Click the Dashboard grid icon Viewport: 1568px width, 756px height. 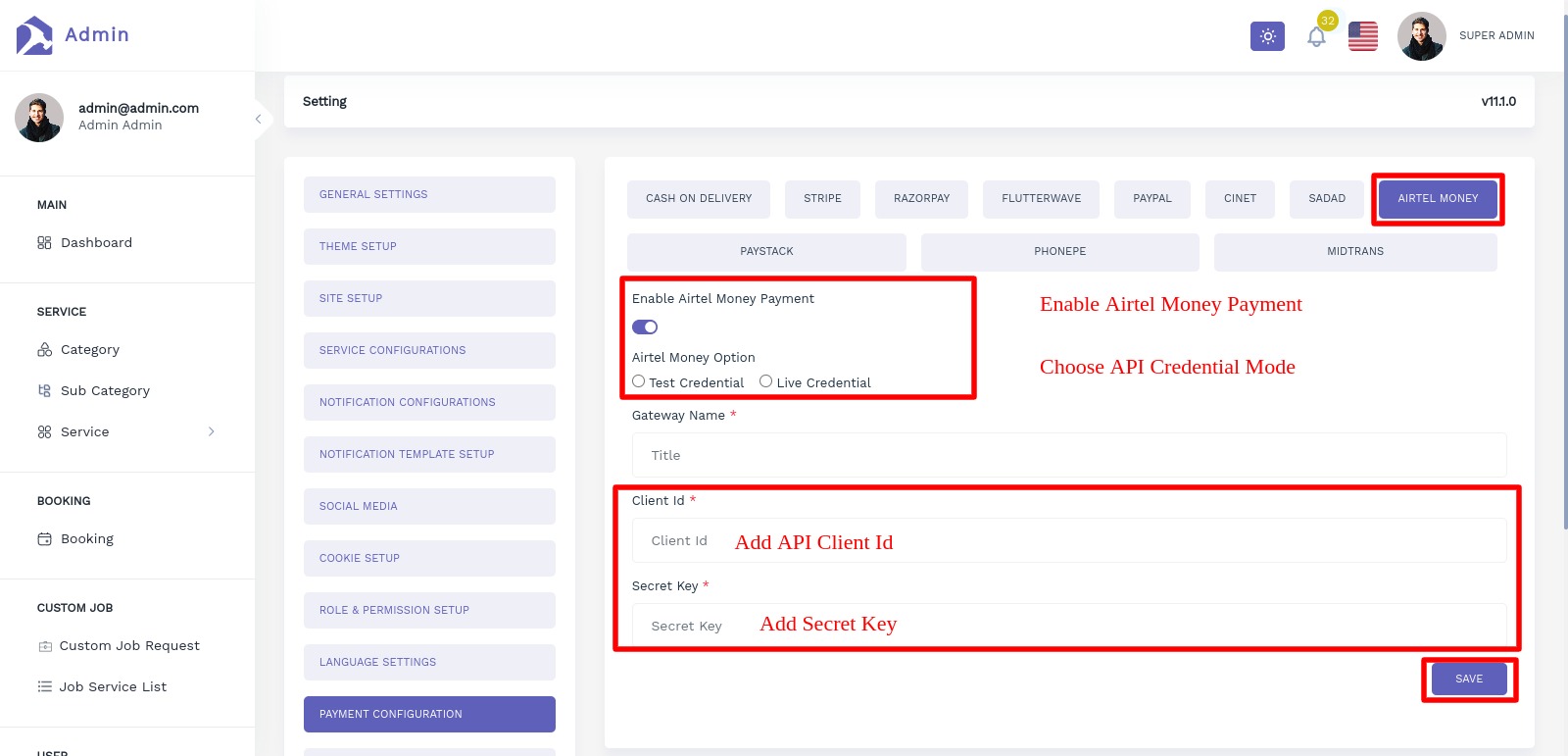tap(44, 242)
